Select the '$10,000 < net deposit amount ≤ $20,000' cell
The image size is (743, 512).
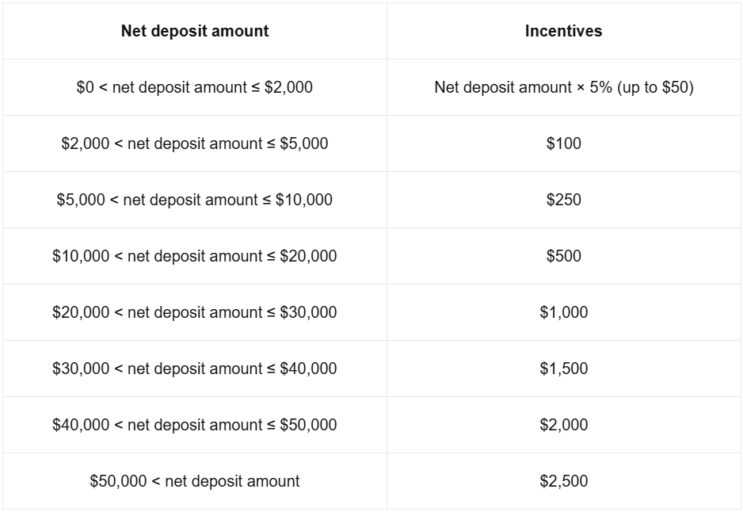click(x=194, y=256)
